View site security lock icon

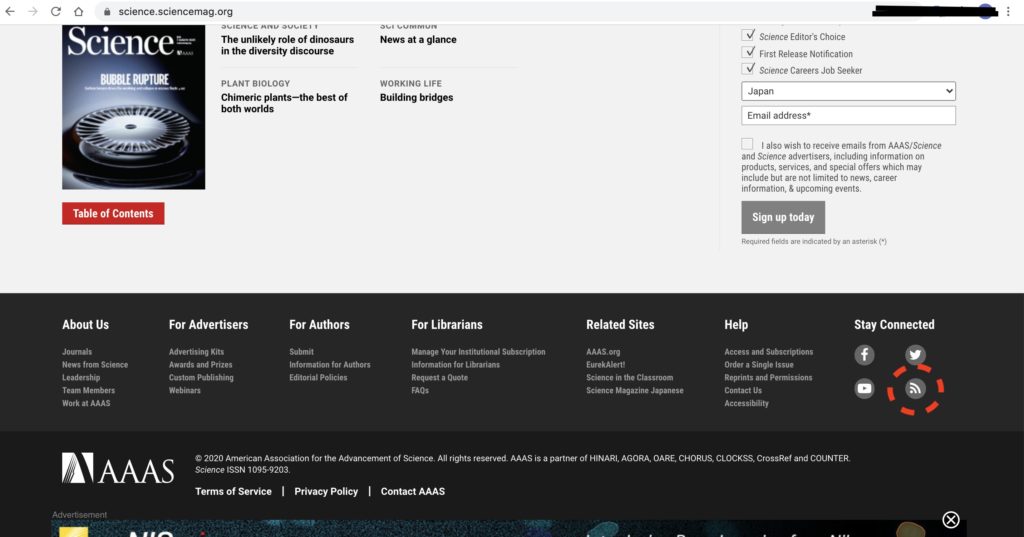pos(107,12)
